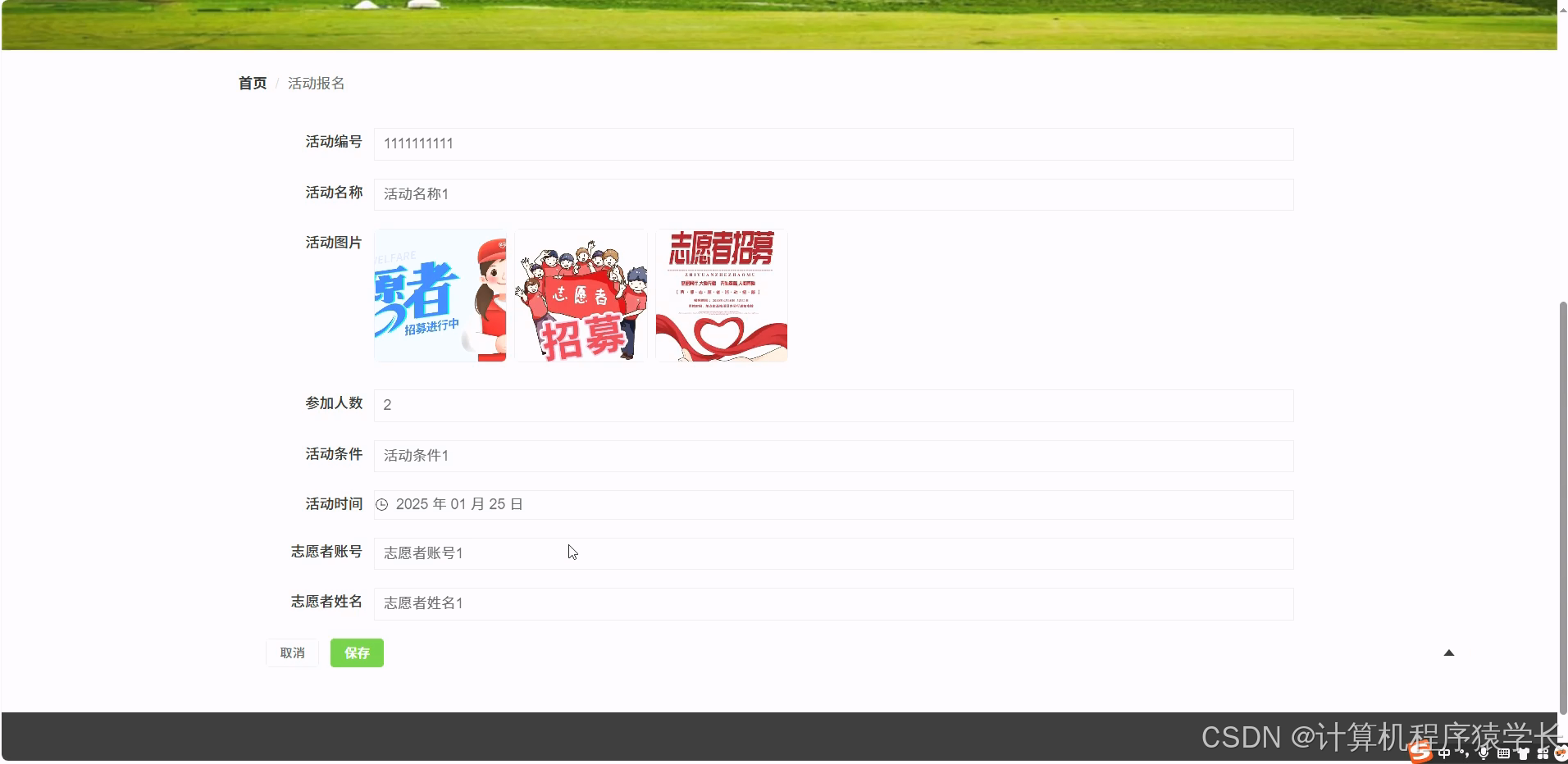
Task: Click the clock icon inside 活动时间 field
Action: click(x=382, y=504)
